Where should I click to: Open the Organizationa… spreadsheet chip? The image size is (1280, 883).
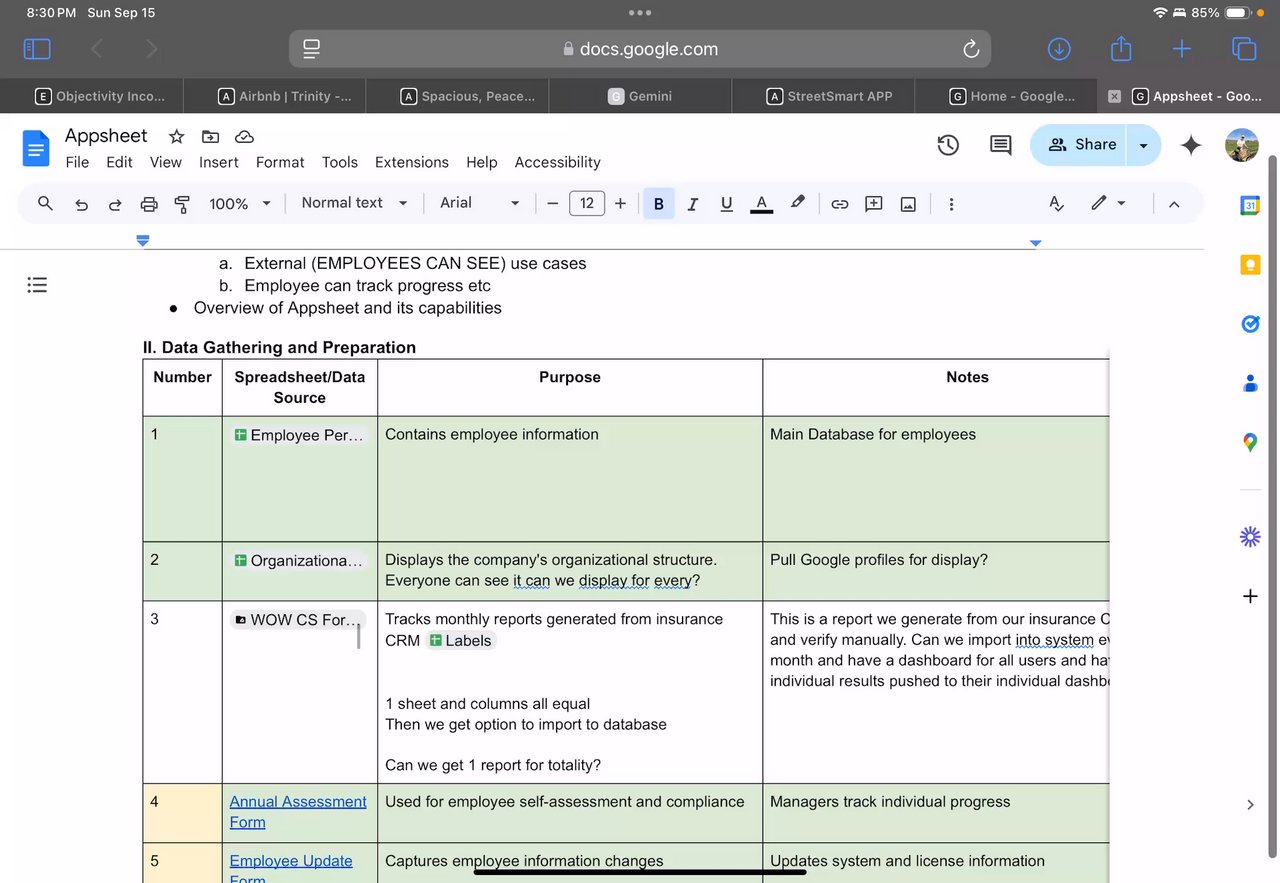click(x=299, y=560)
